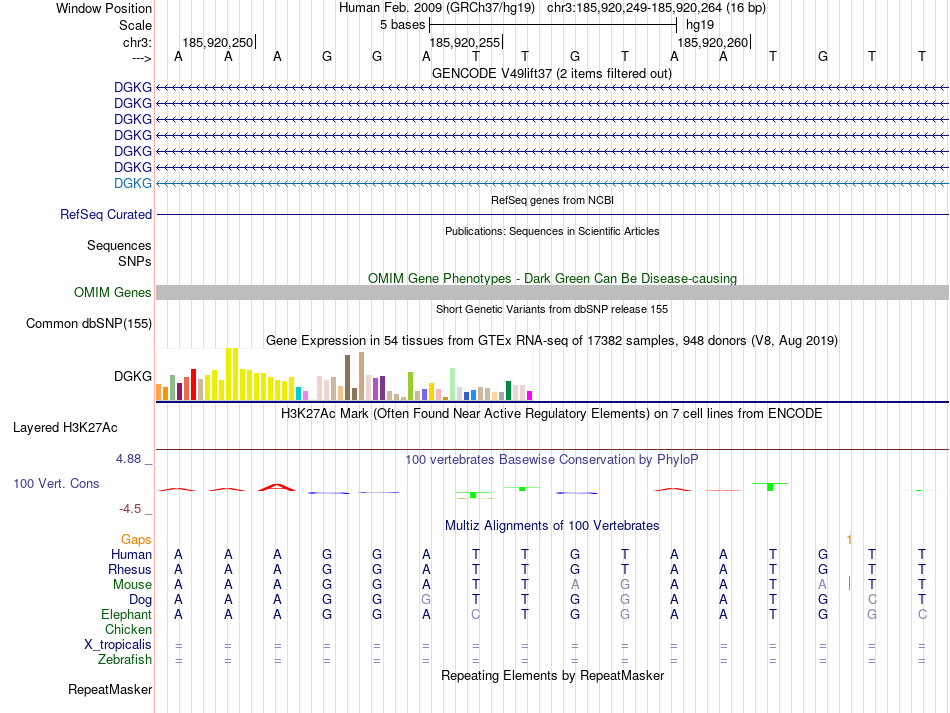
Task: Select the Elephant alignment row label
Action: [127, 614]
